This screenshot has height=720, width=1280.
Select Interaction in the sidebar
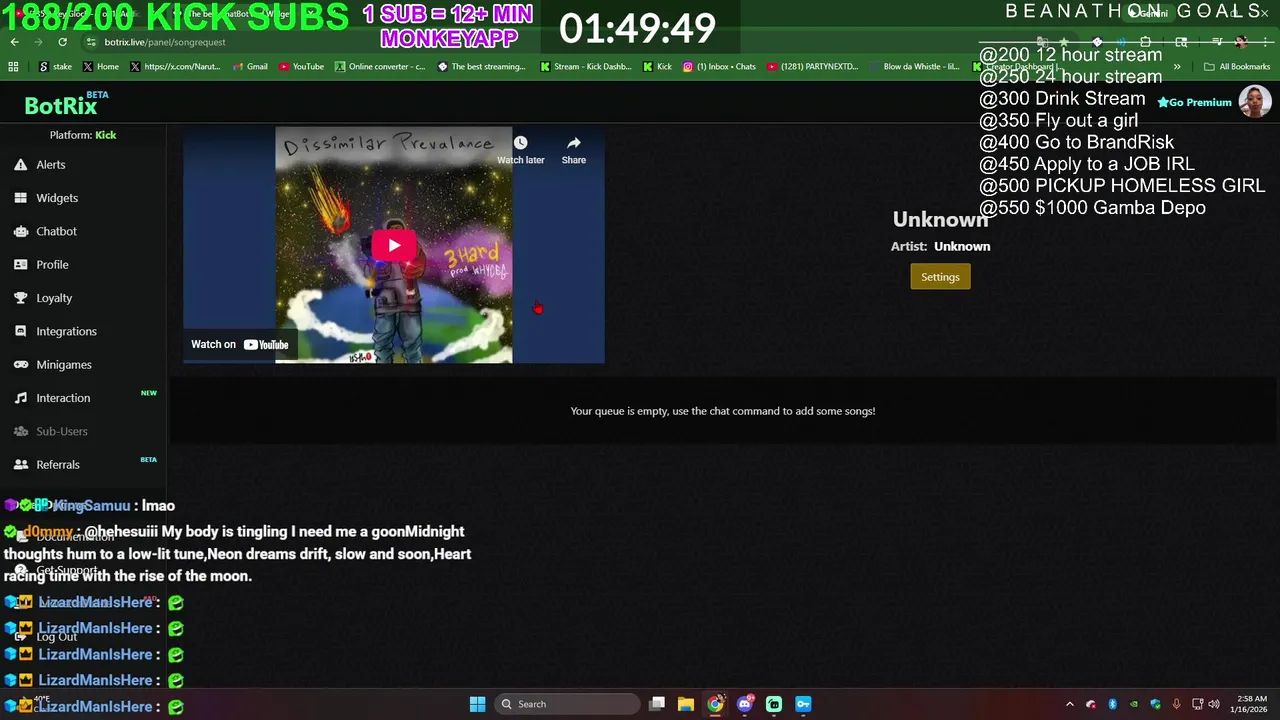[x=62, y=398]
